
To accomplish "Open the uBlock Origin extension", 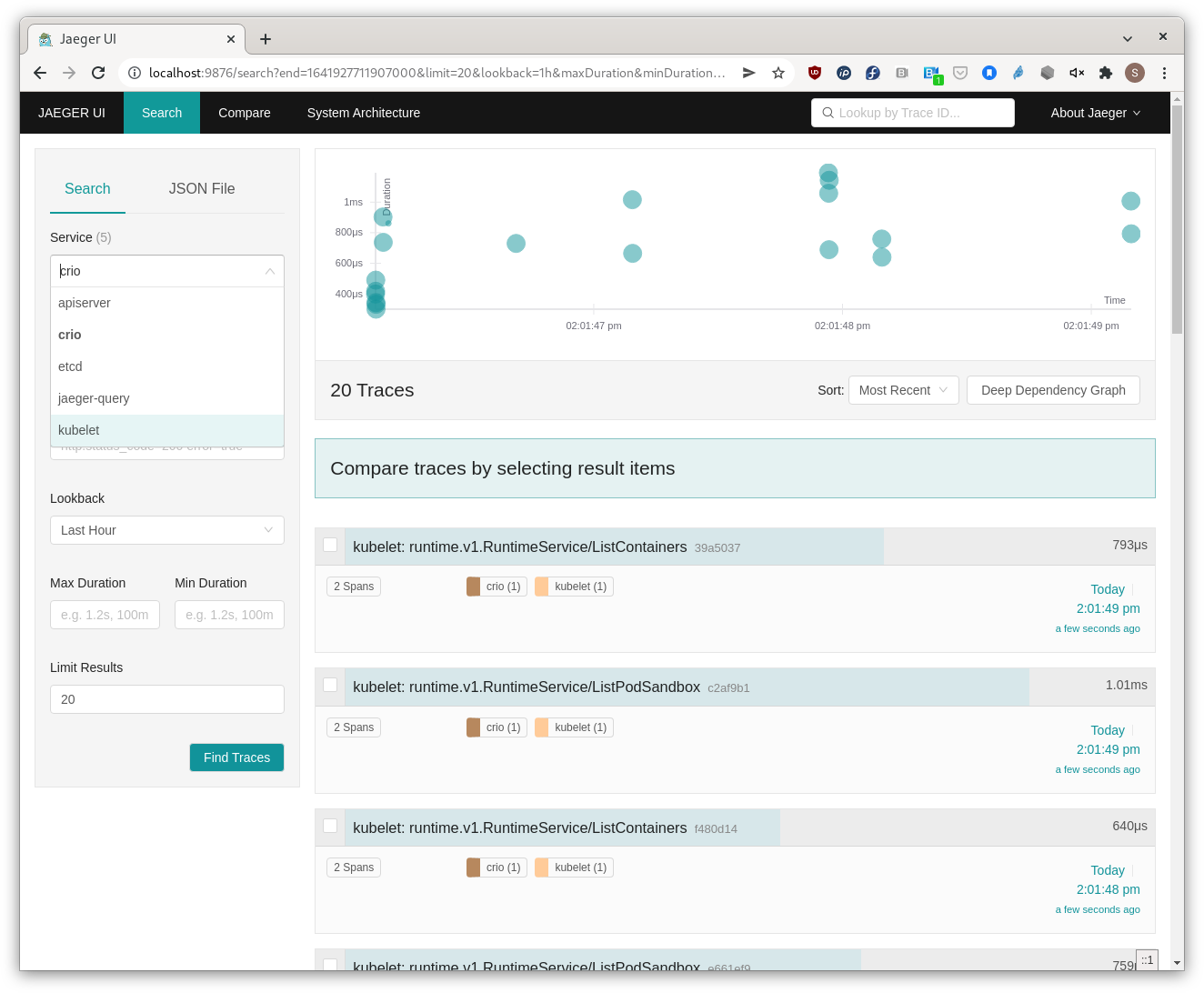I will (815, 73).
